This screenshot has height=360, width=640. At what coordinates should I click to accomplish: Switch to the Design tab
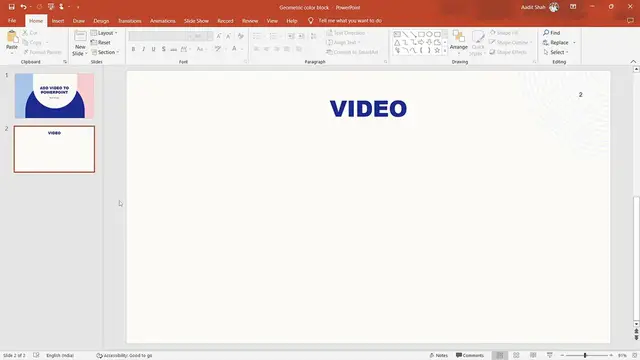tap(101, 21)
